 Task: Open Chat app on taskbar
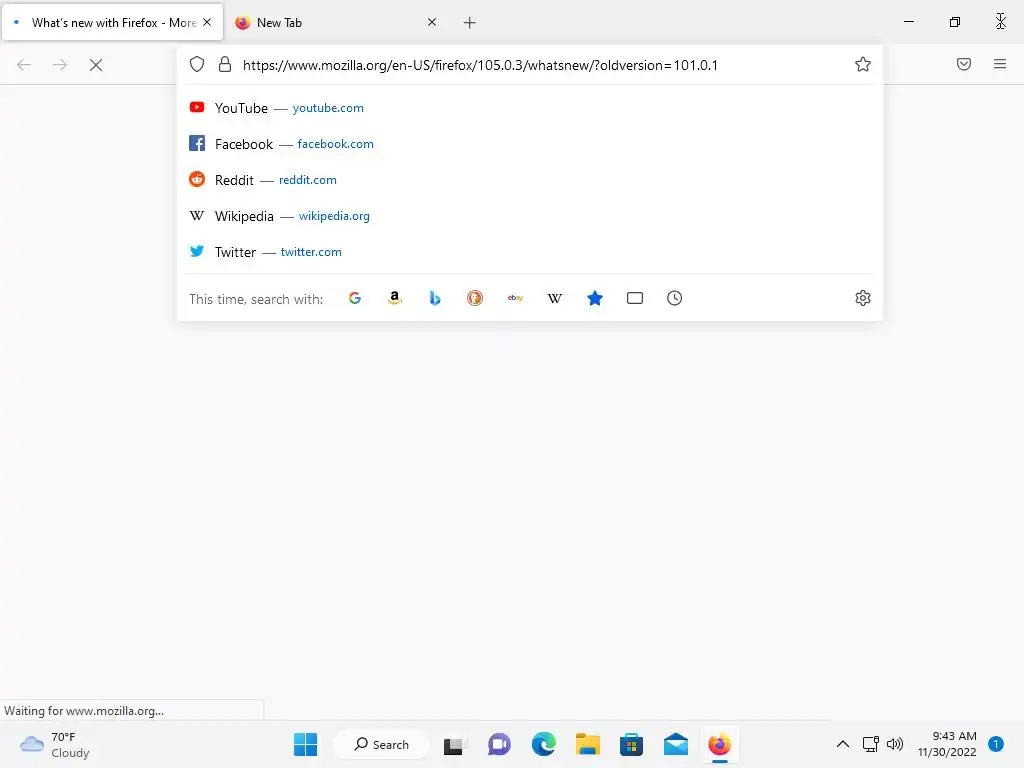[x=500, y=744]
